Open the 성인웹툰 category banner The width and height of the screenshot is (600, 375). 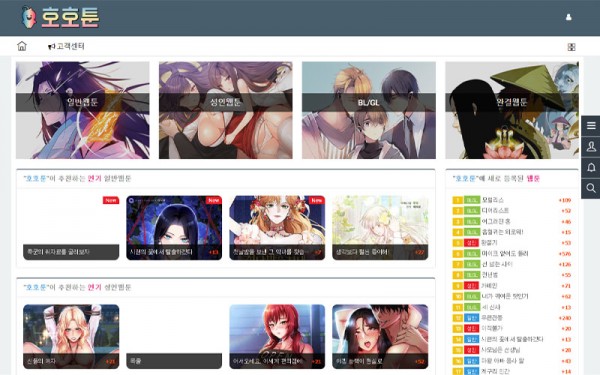pyautogui.click(x=226, y=110)
